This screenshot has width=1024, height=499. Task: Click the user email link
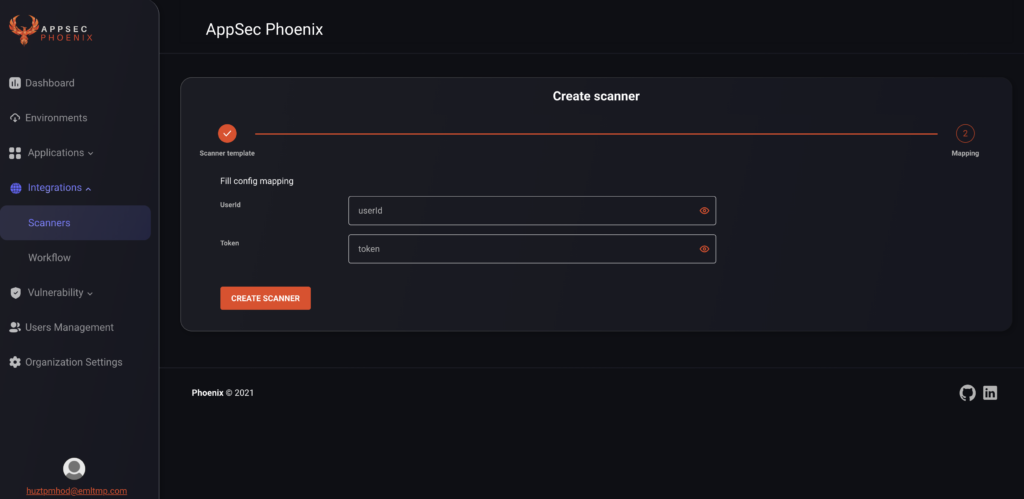tap(76, 491)
